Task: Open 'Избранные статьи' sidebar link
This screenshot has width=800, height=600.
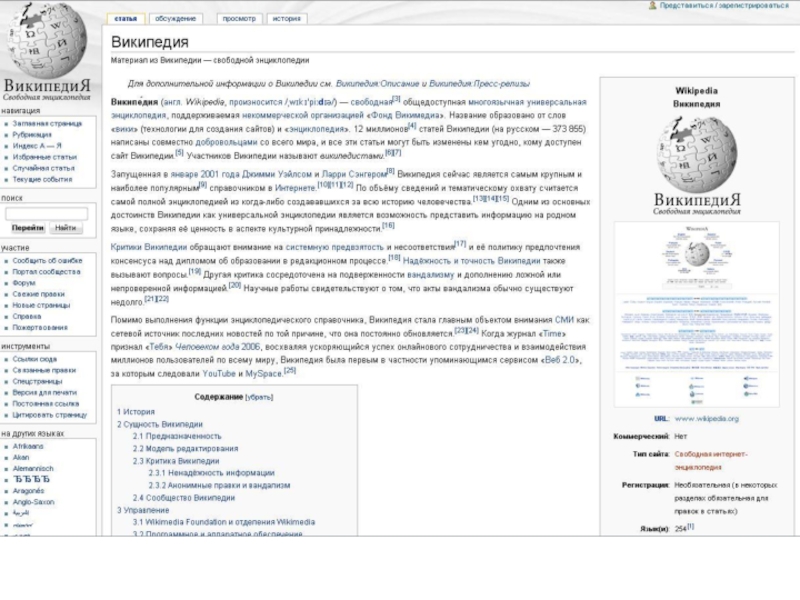Action: pos(44,157)
